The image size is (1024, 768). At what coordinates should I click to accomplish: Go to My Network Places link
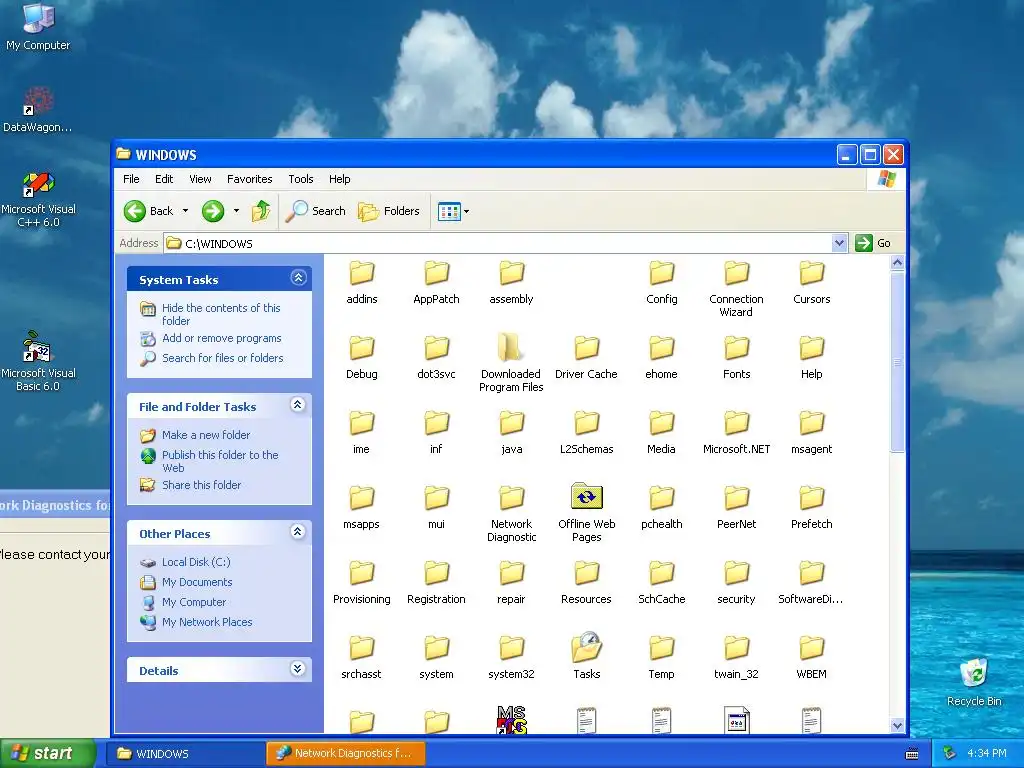click(207, 622)
